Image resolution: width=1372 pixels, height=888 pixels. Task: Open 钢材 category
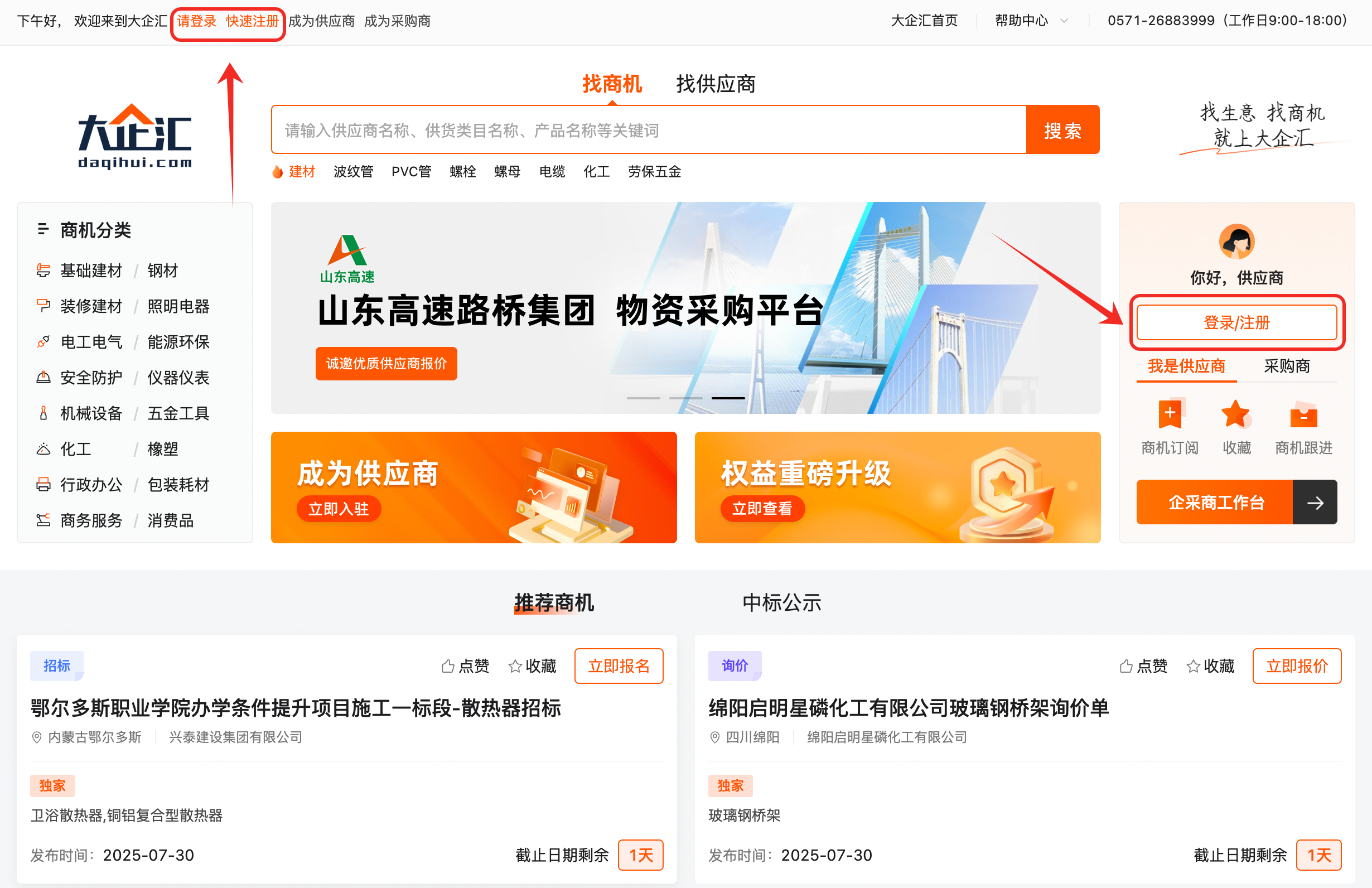(162, 271)
